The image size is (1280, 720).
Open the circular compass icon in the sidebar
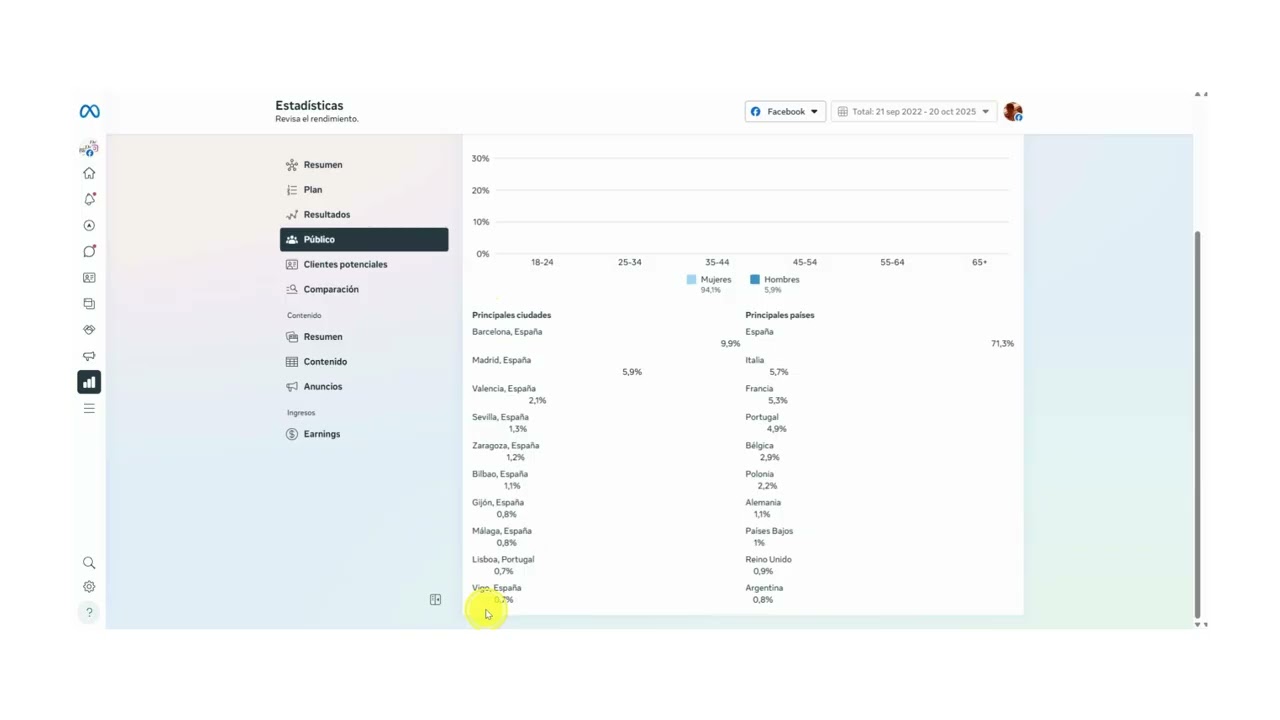[x=89, y=225]
